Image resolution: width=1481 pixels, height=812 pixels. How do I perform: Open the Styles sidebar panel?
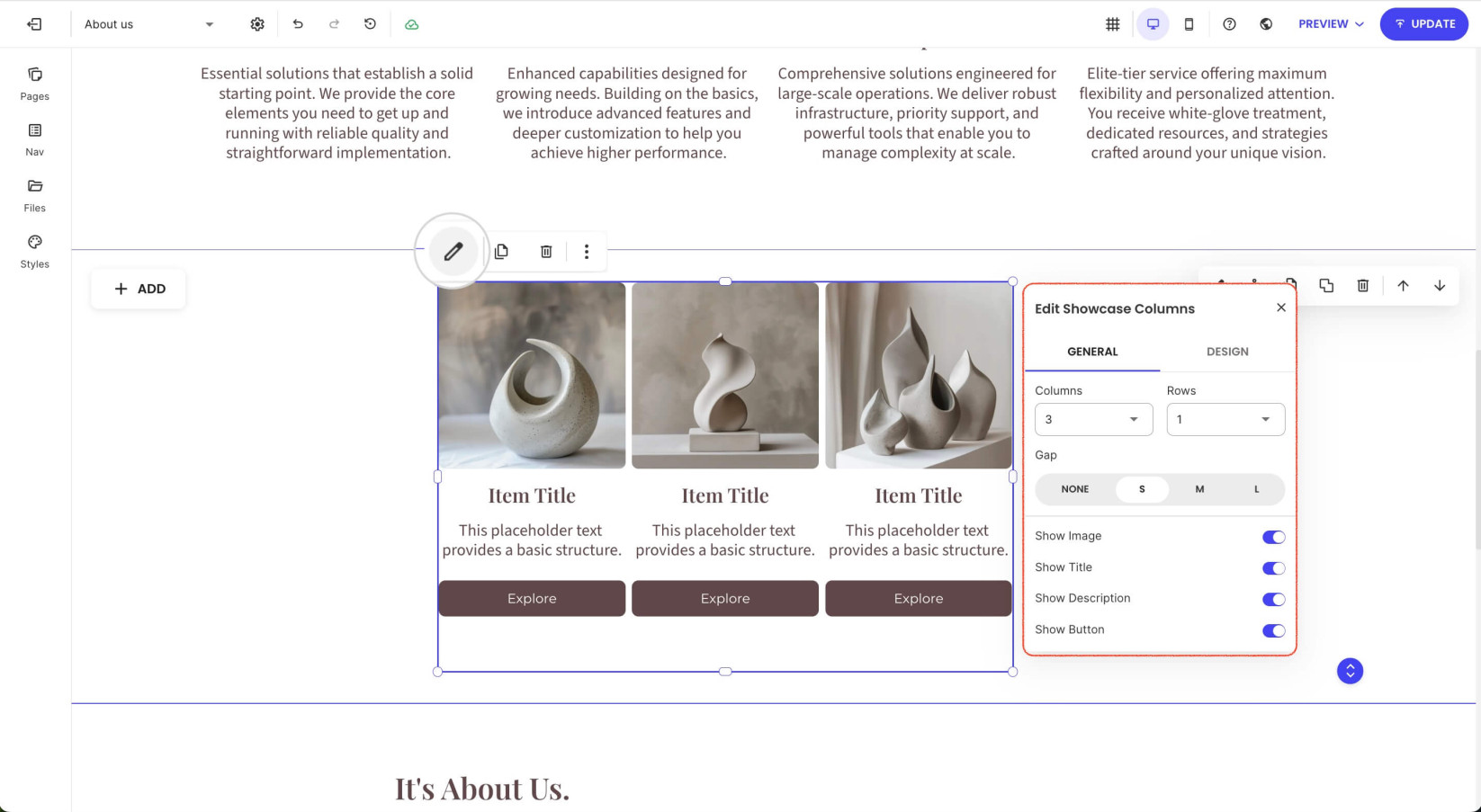35,252
